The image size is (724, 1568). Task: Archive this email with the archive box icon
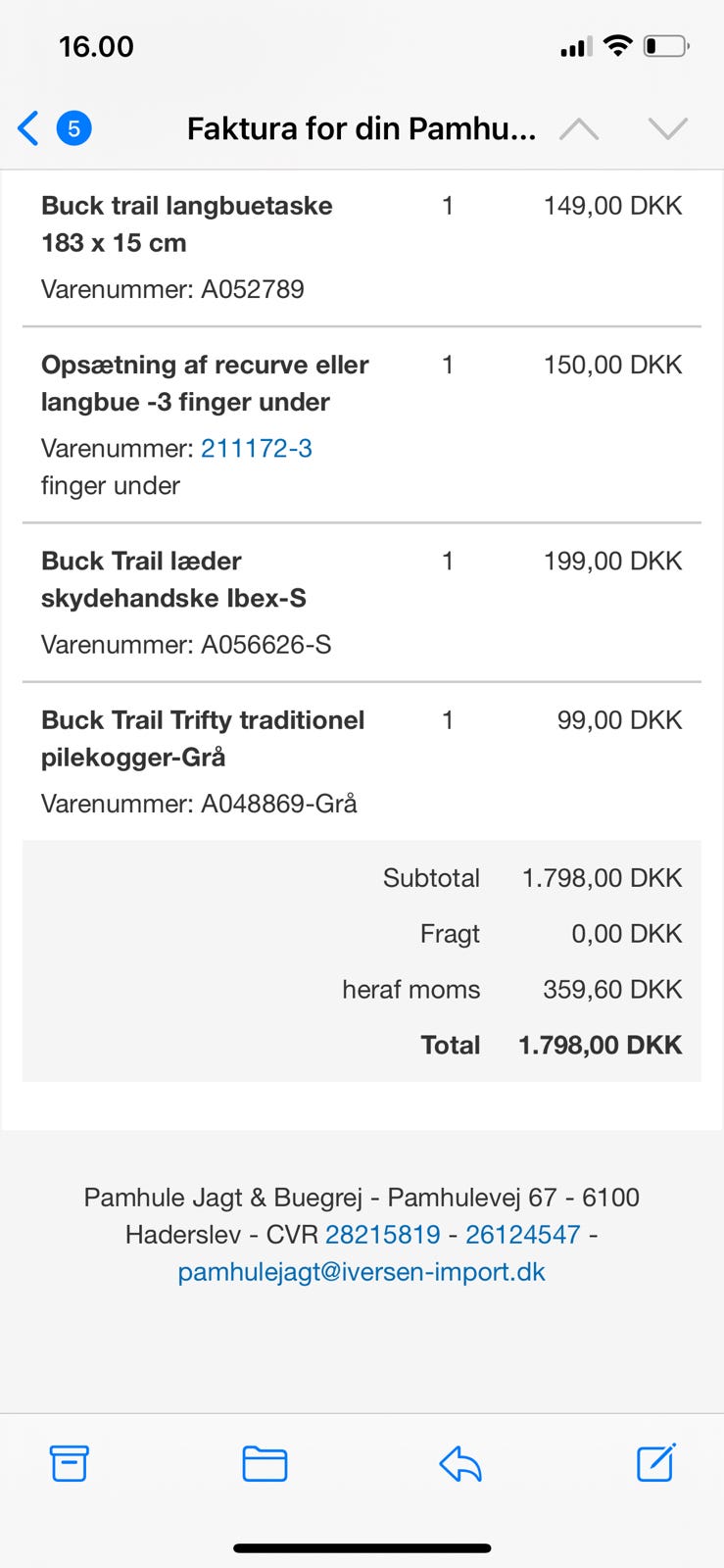pos(69,1463)
